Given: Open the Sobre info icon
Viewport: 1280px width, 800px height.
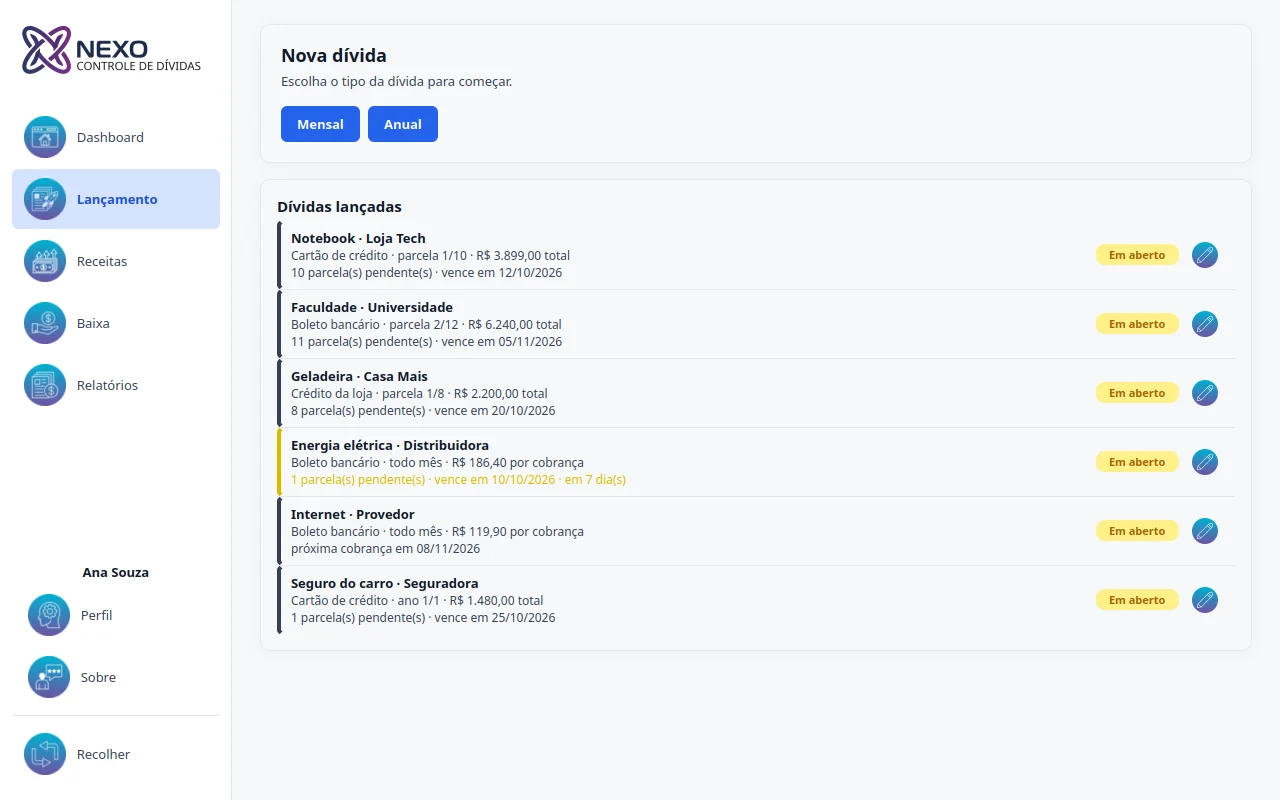Looking at the screenshot, I should pos(49,677).
